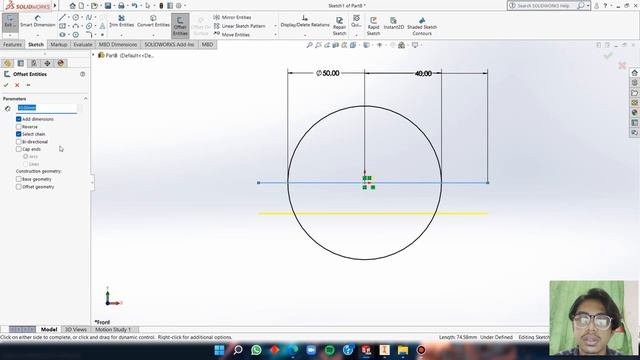Choose Linear Sketch Pattern
Viewport: 640px width, 360px height.
(240, 26)
